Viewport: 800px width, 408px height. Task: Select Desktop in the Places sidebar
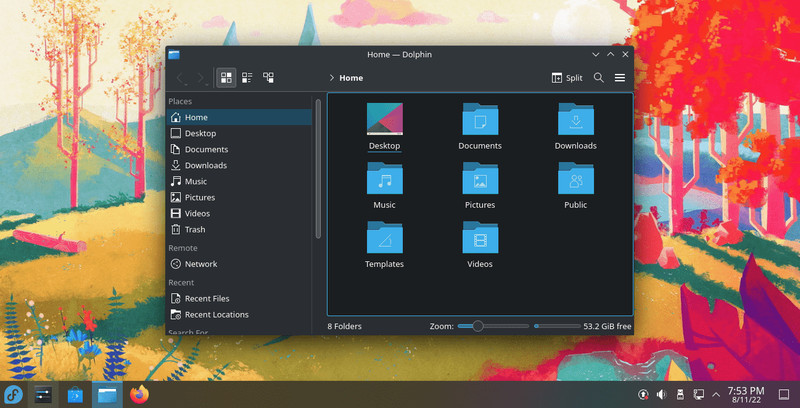pos(239,133)
